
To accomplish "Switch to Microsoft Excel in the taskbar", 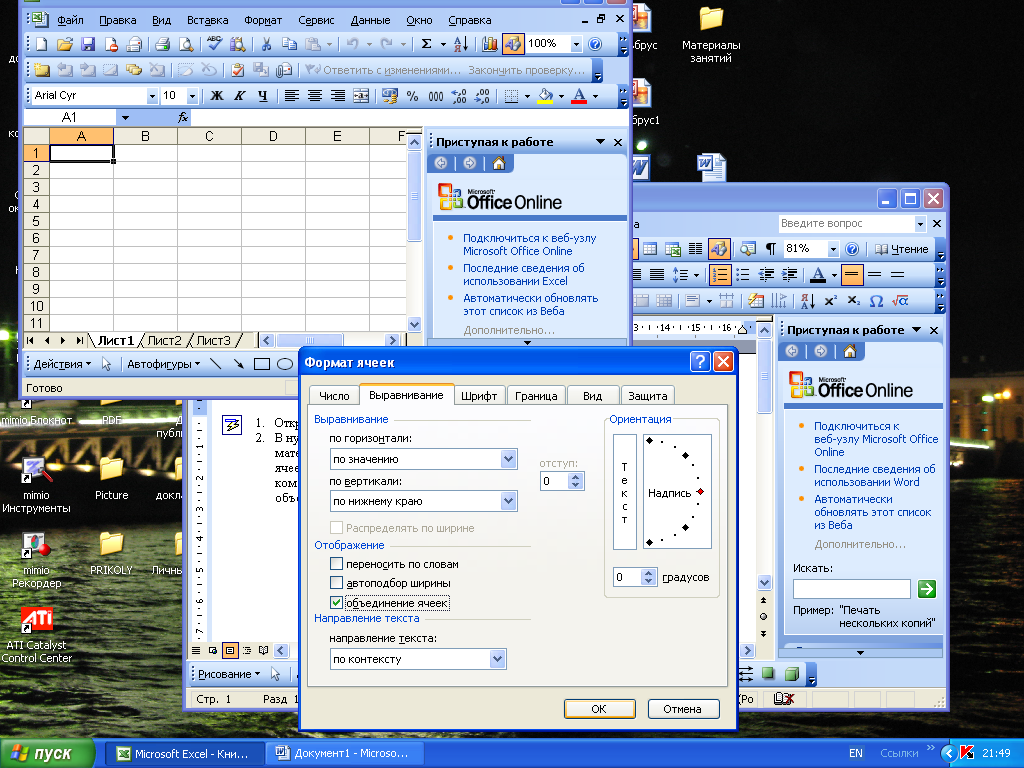I will point(184,754).
